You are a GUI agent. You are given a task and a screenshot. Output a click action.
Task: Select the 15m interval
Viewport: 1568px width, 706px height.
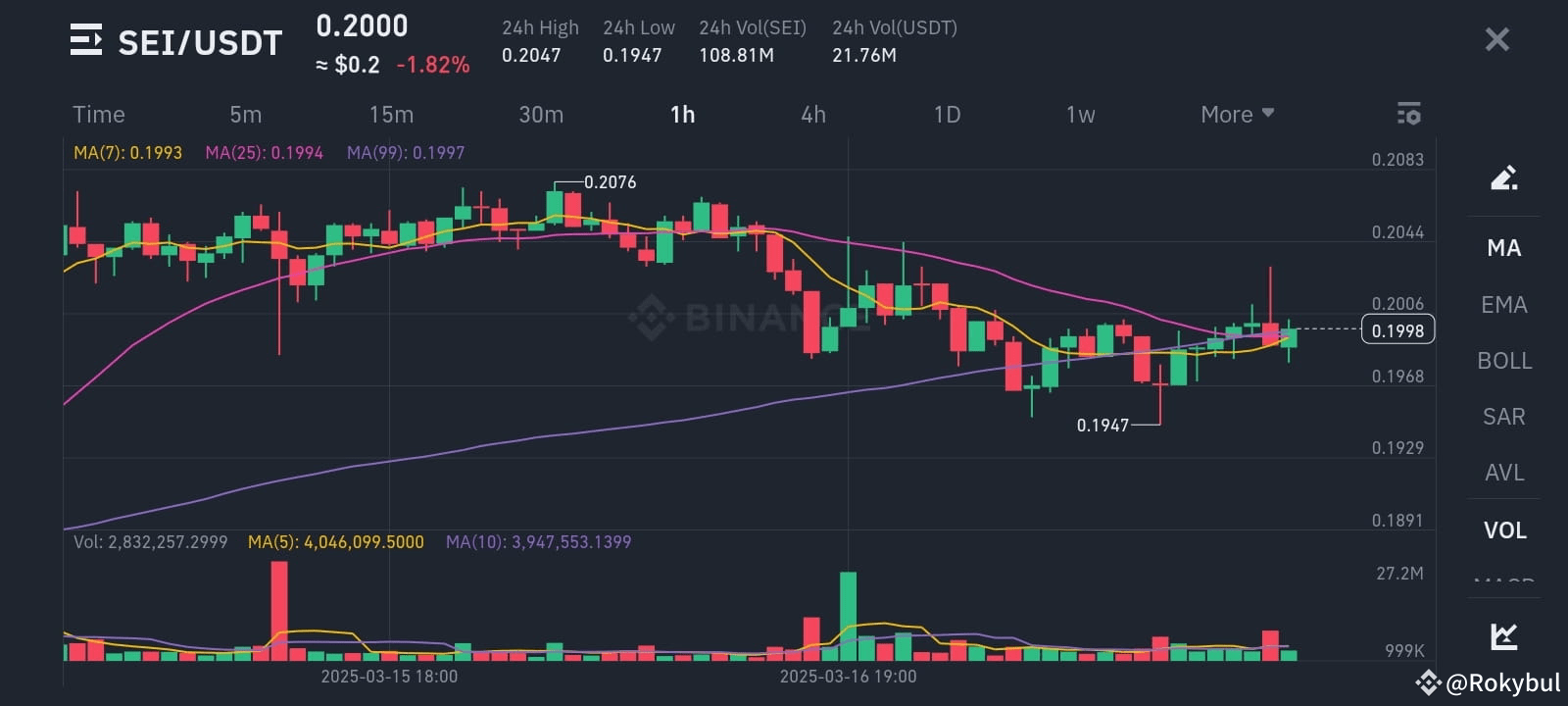391,114
